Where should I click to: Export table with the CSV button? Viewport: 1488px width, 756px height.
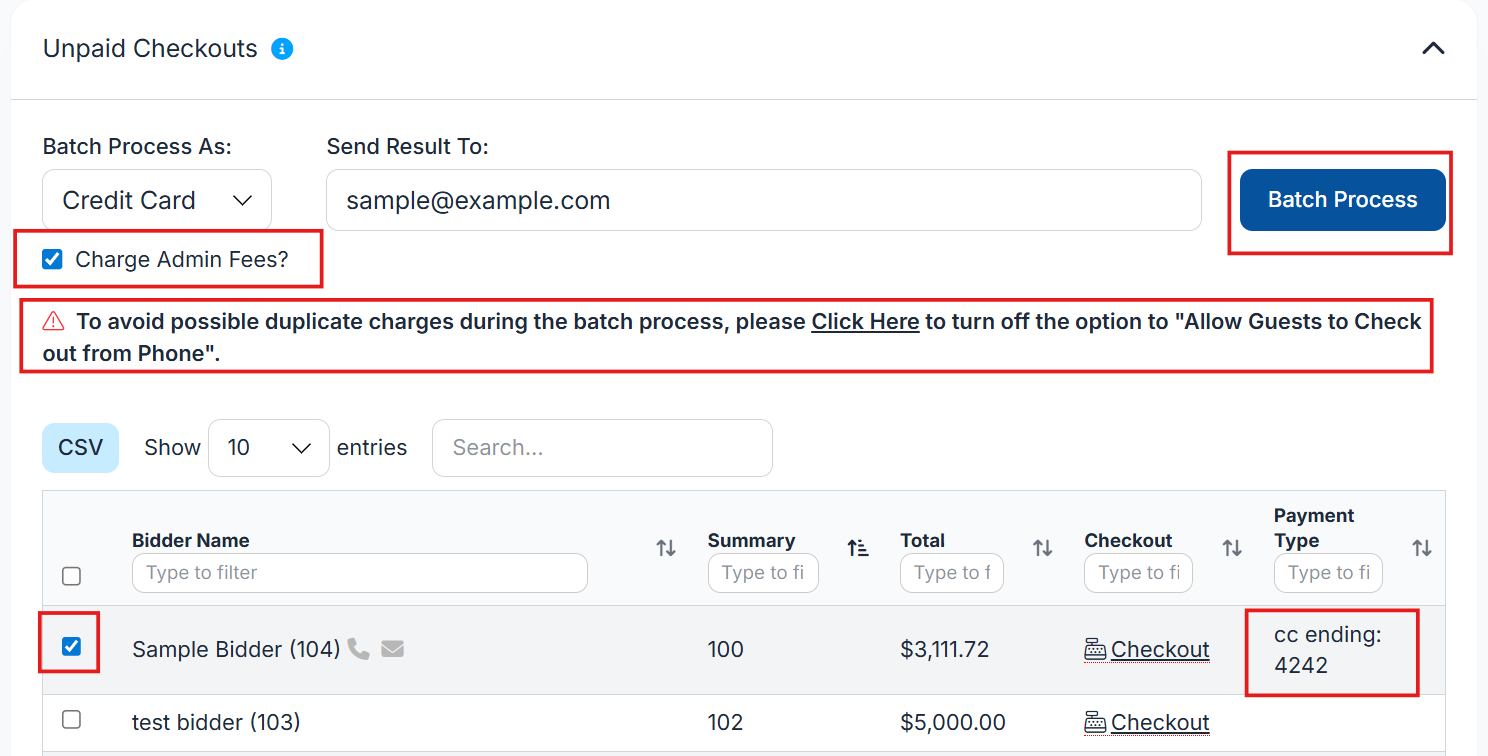tap(80, 448)
